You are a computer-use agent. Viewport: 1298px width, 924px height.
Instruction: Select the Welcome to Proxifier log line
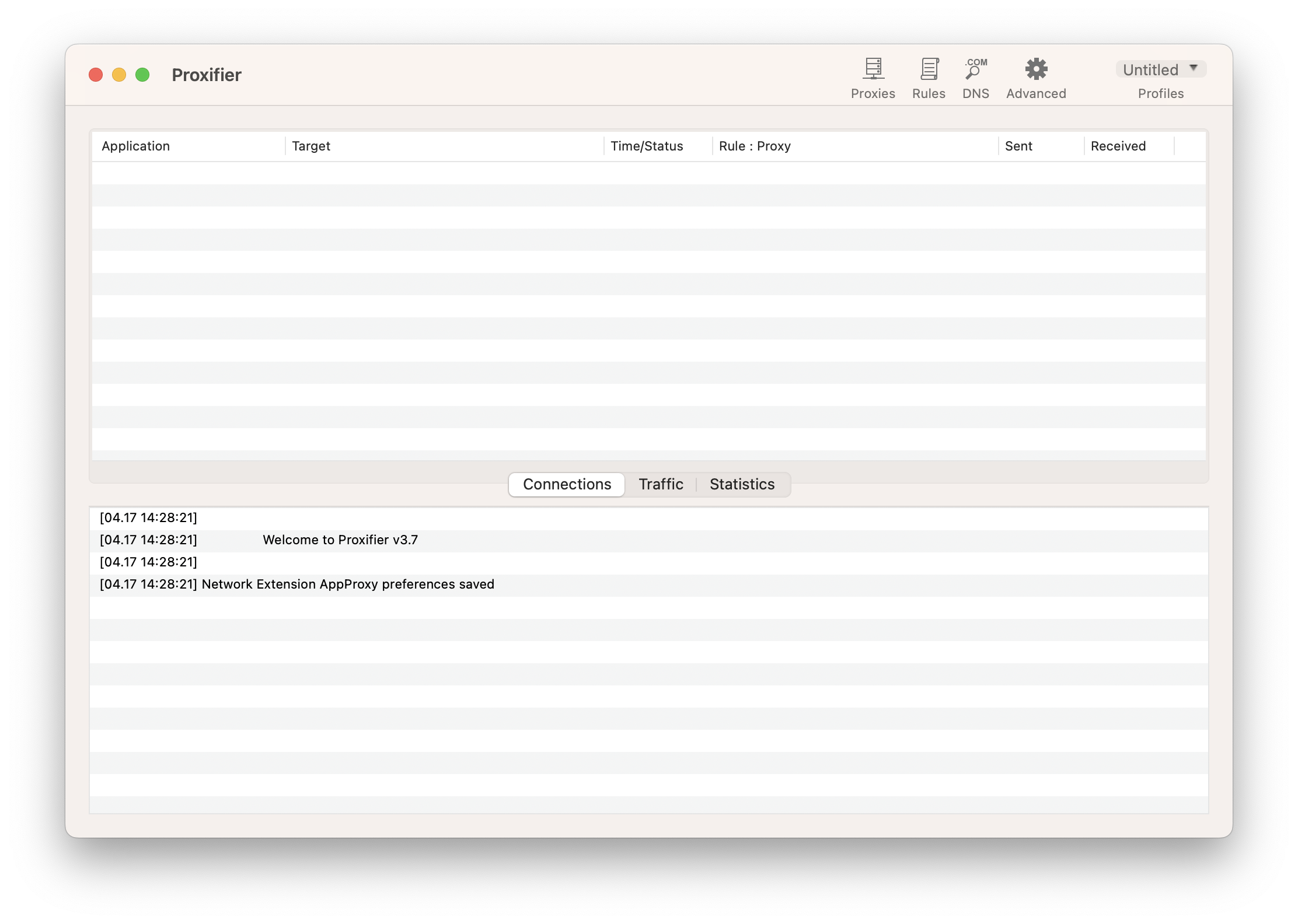(x=340, y=540)
